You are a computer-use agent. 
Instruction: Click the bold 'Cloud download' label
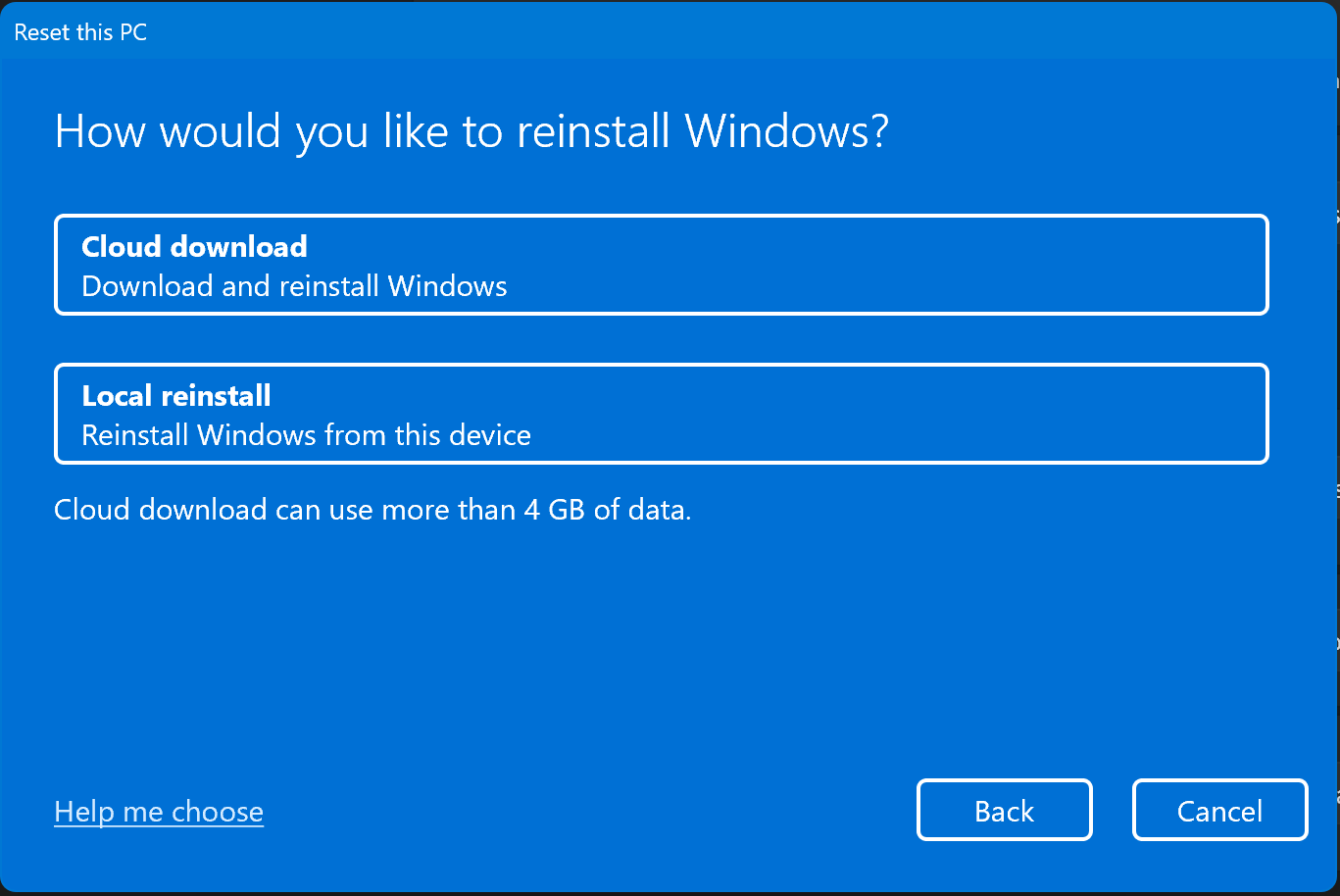pos(194,246)
